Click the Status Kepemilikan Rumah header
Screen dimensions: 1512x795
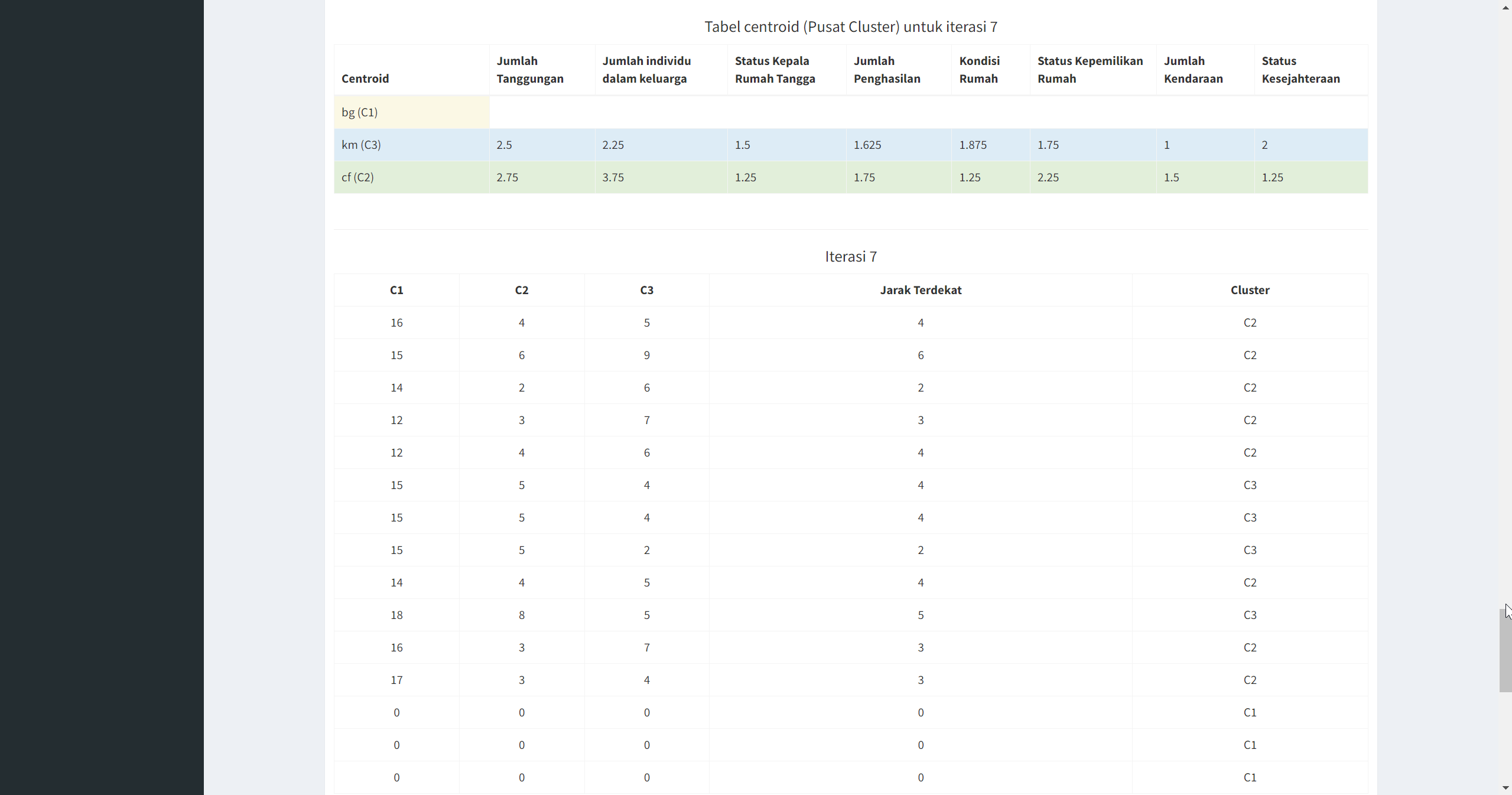click(1090, 70)
